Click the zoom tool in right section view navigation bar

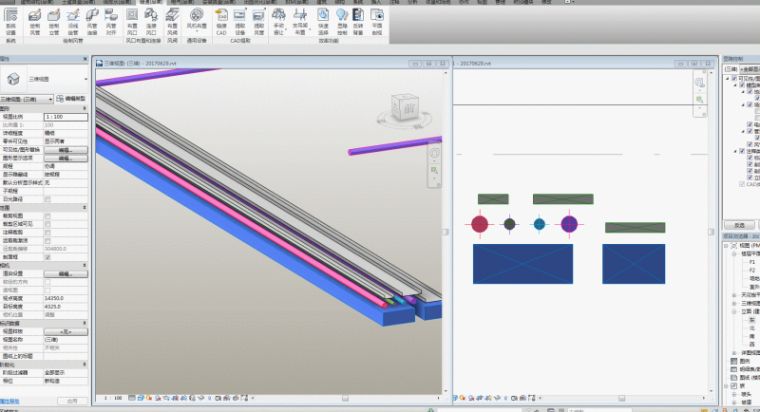pyautogui.click(x=699, y=99)
